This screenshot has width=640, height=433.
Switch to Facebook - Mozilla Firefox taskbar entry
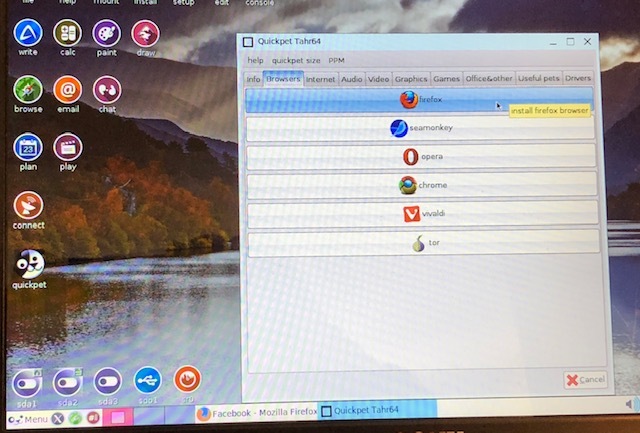[x=256, y=413]
